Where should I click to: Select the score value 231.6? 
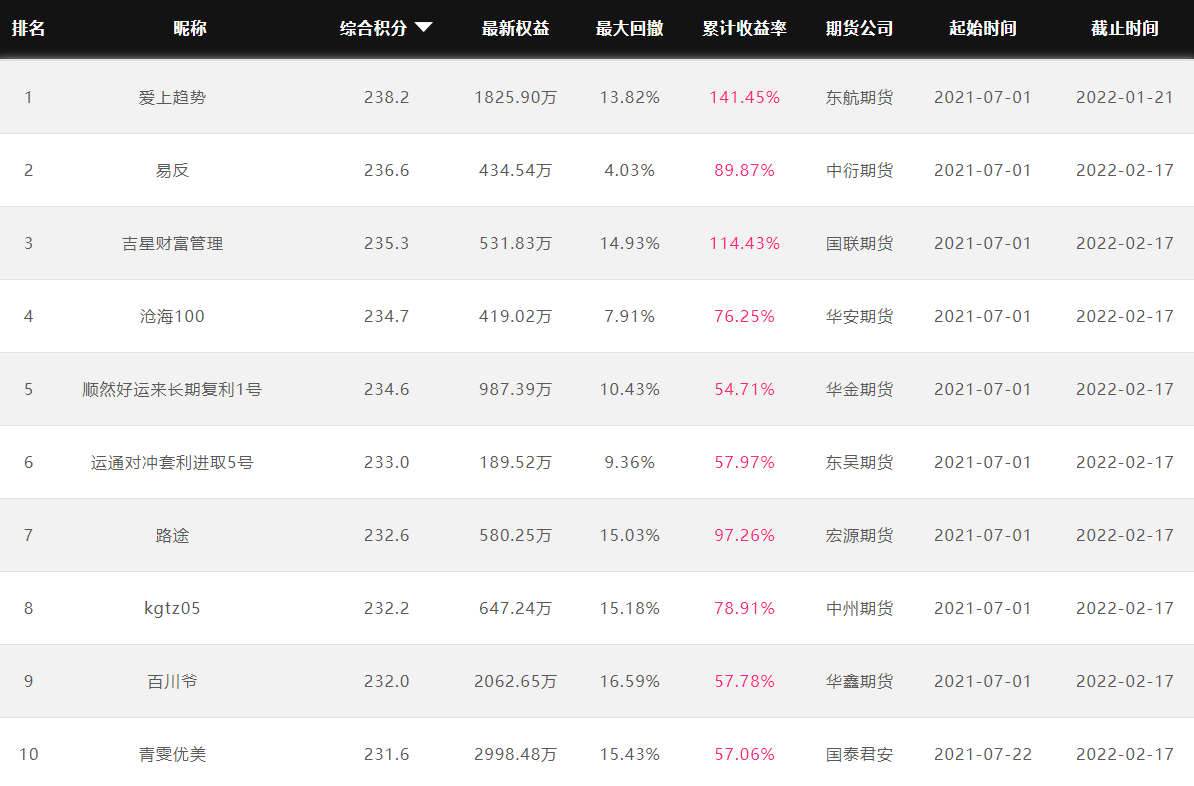[386, 754]
